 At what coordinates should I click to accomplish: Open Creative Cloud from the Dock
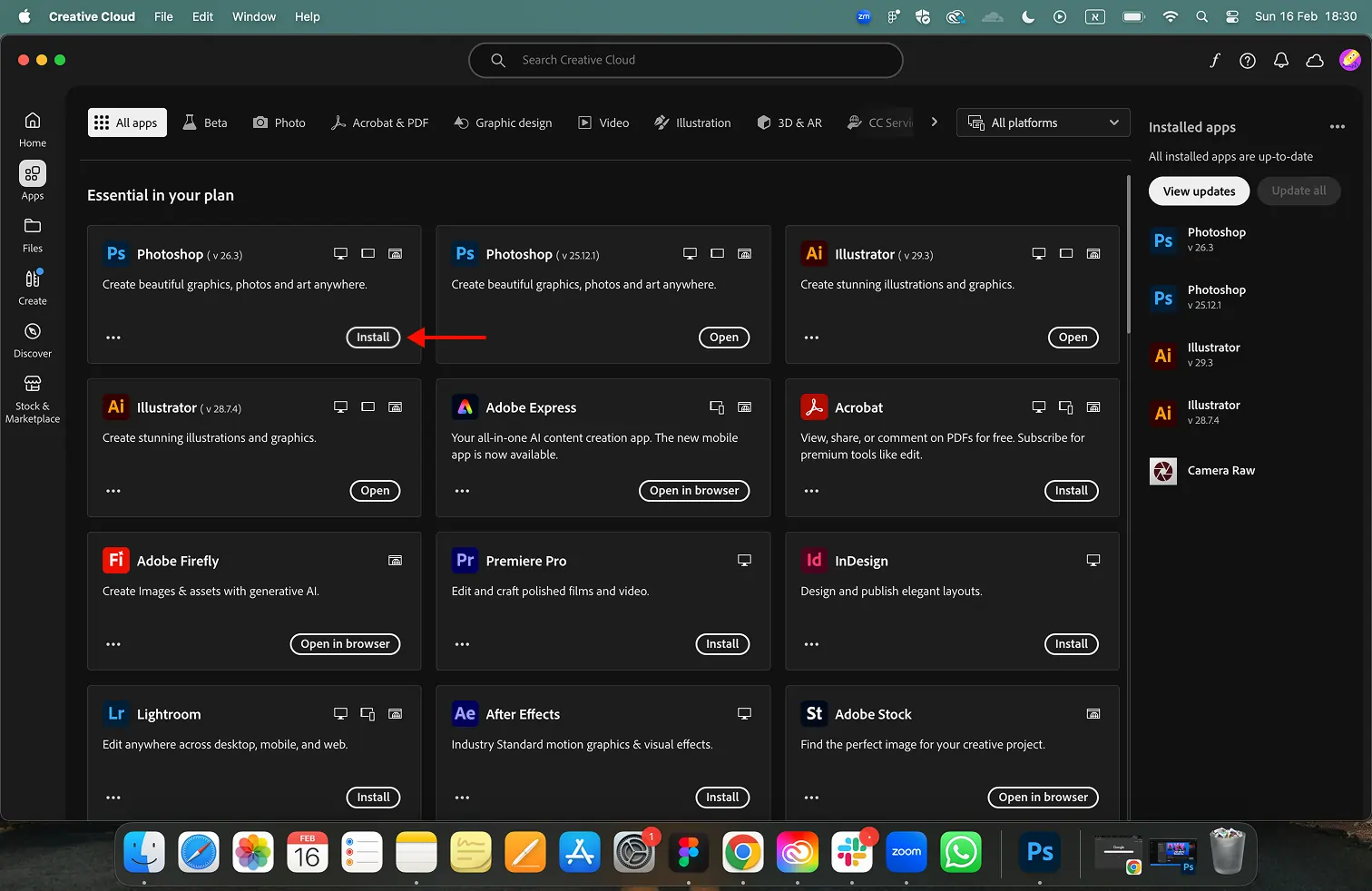[797, 853]
